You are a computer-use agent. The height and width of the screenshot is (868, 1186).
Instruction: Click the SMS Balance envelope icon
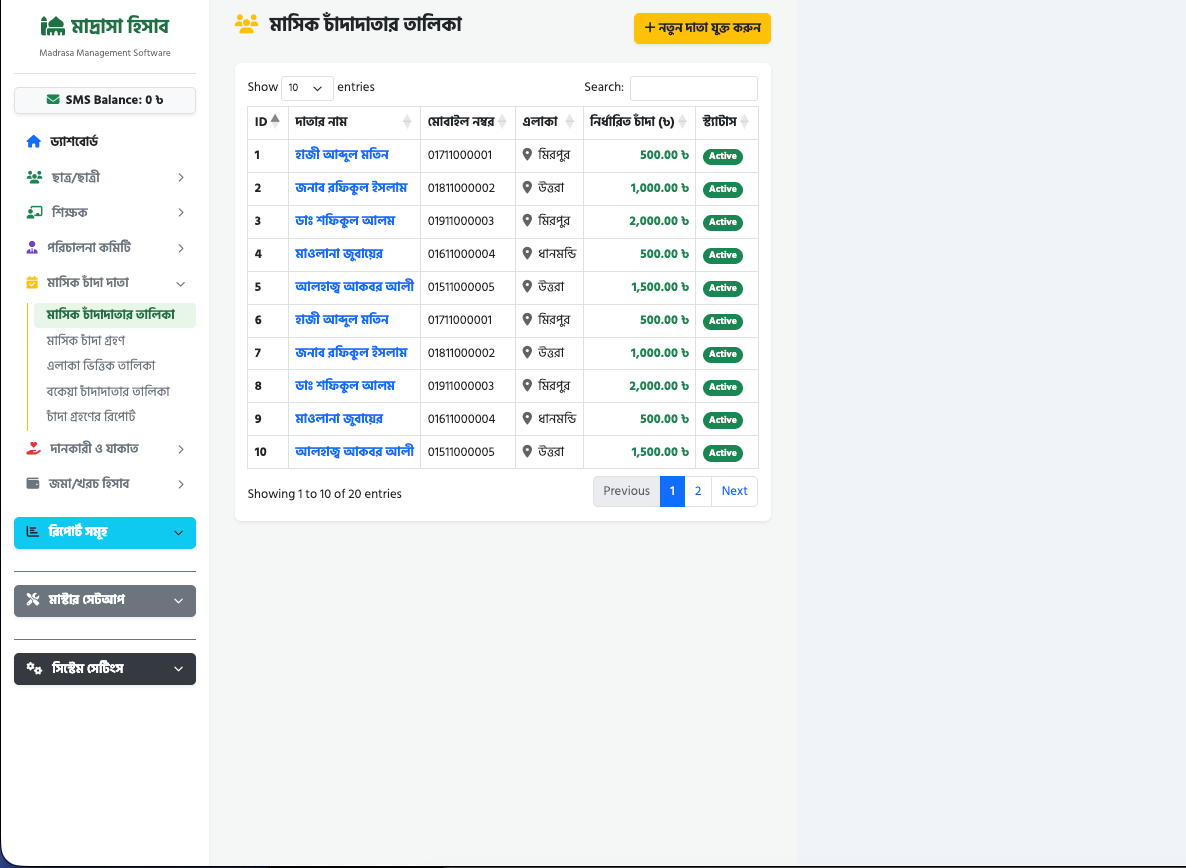(53, 100)
